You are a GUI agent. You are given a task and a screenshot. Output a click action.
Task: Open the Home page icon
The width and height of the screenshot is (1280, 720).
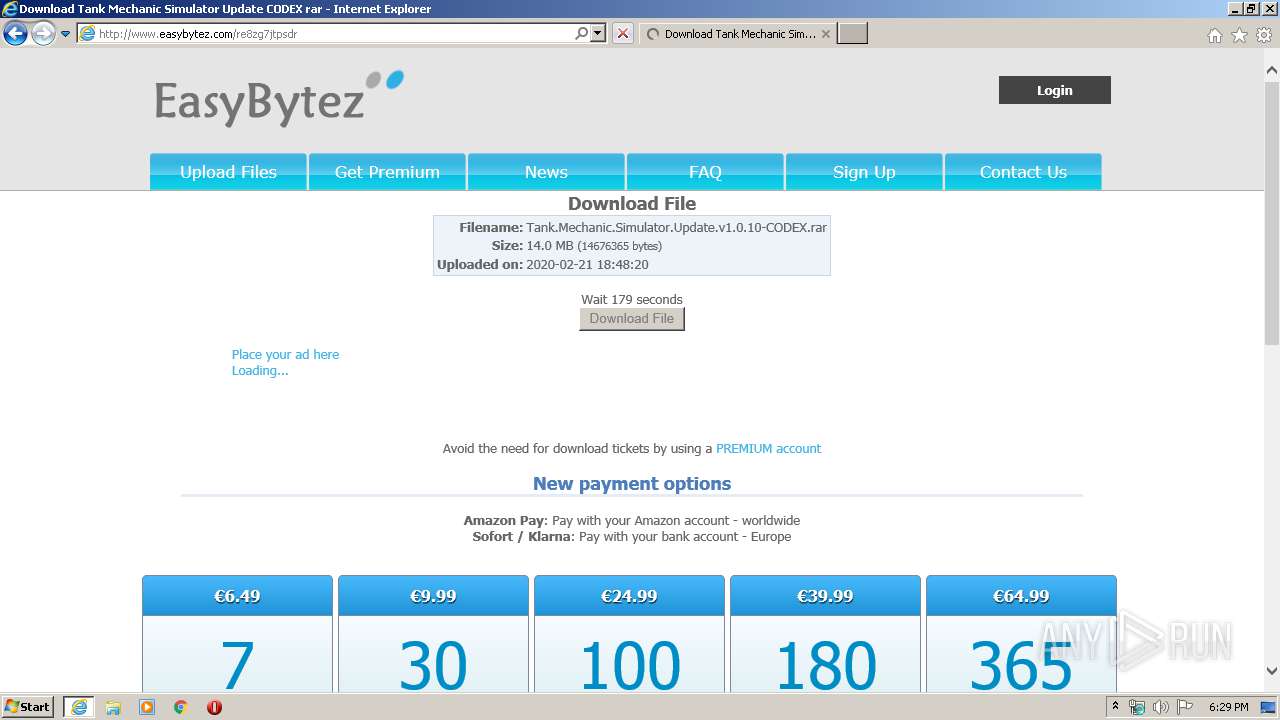click(1214, 35)
